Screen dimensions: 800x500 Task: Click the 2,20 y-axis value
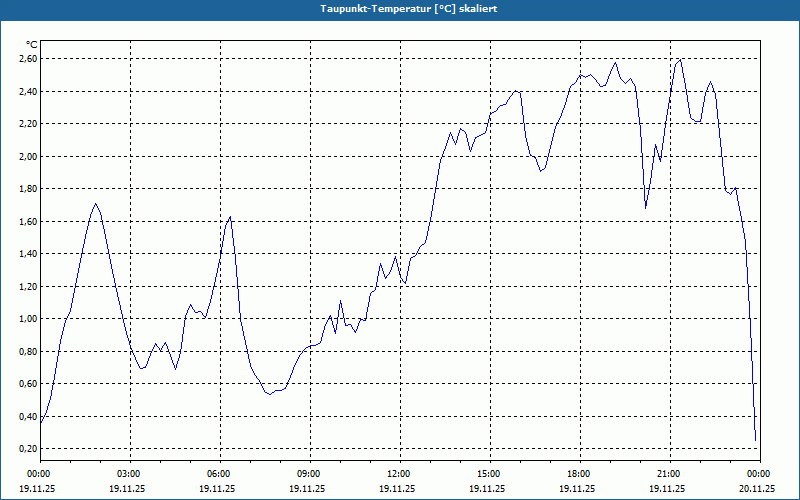point(30,124)
